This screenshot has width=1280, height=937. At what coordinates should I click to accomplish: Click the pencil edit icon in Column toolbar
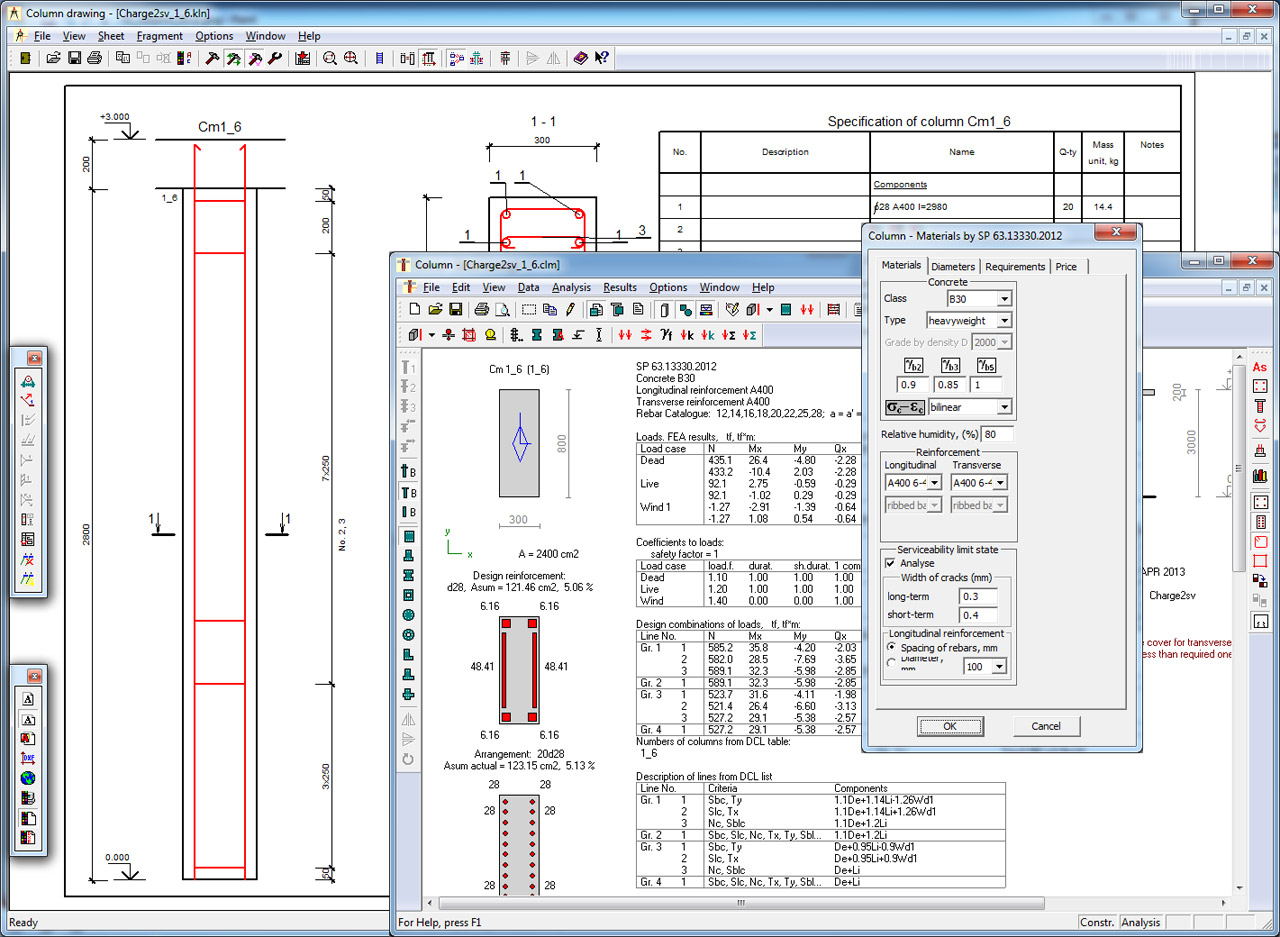pyautogui.click(x=570, y=310)
